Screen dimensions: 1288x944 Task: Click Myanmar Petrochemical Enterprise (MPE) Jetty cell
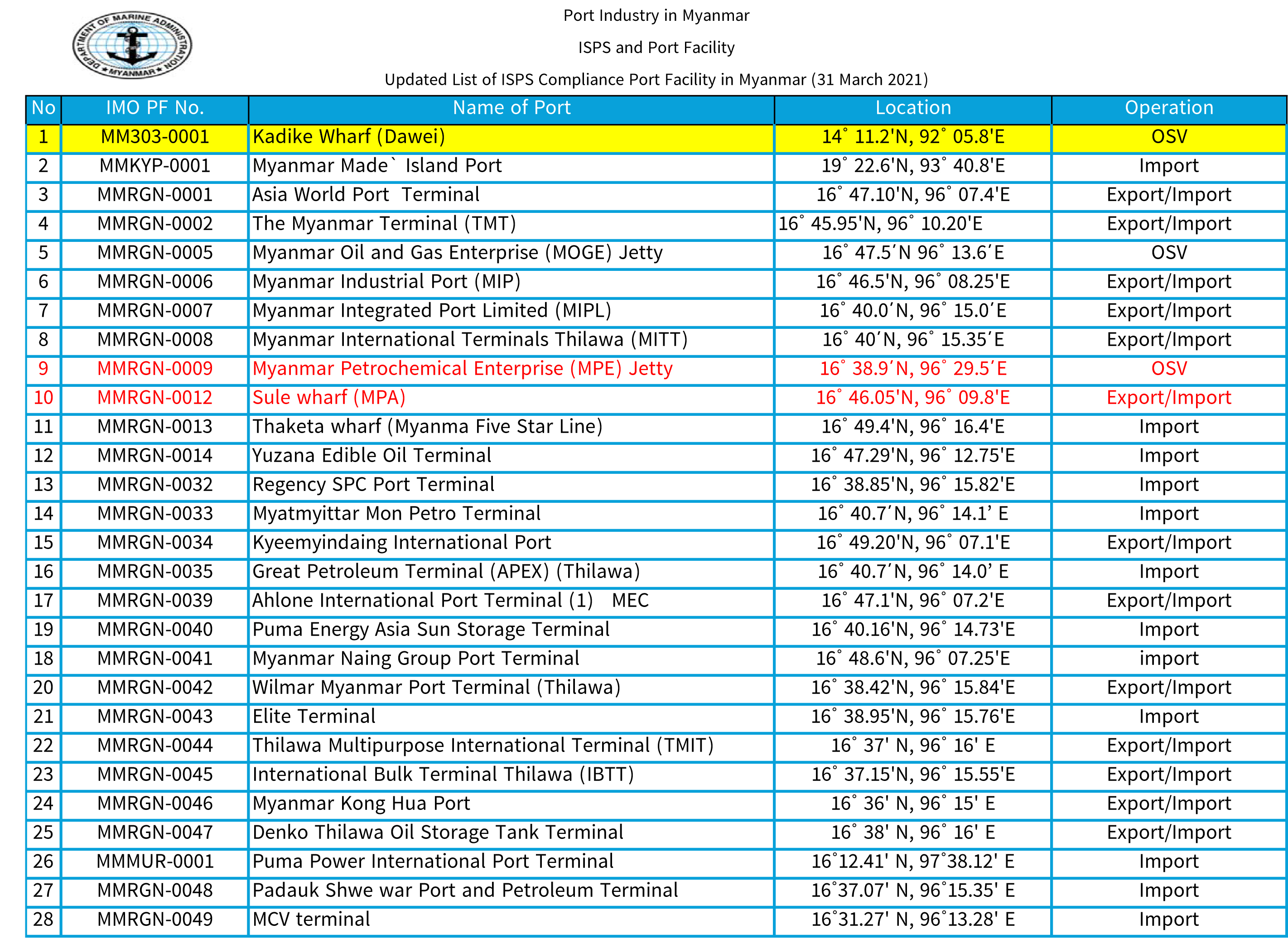(462, 369)
